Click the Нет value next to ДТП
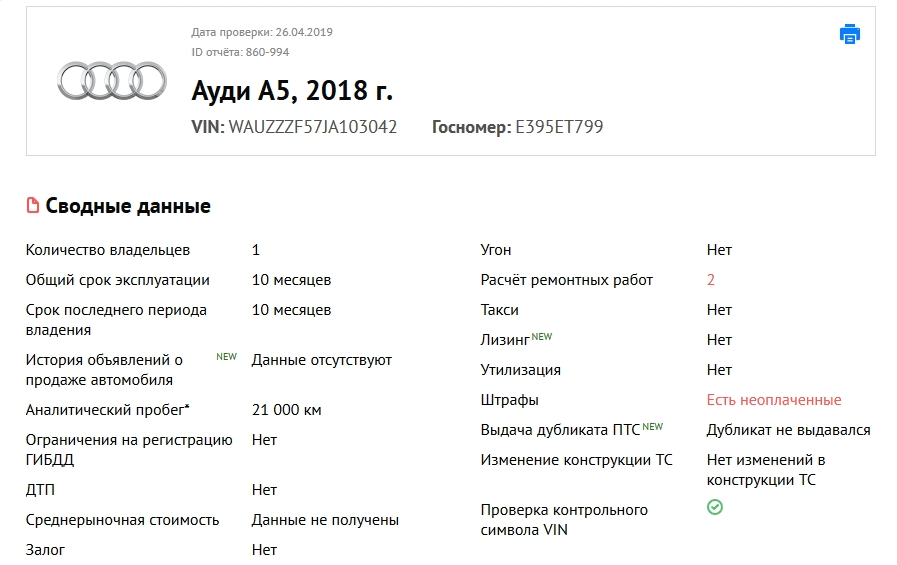 (x=264, y=490)
